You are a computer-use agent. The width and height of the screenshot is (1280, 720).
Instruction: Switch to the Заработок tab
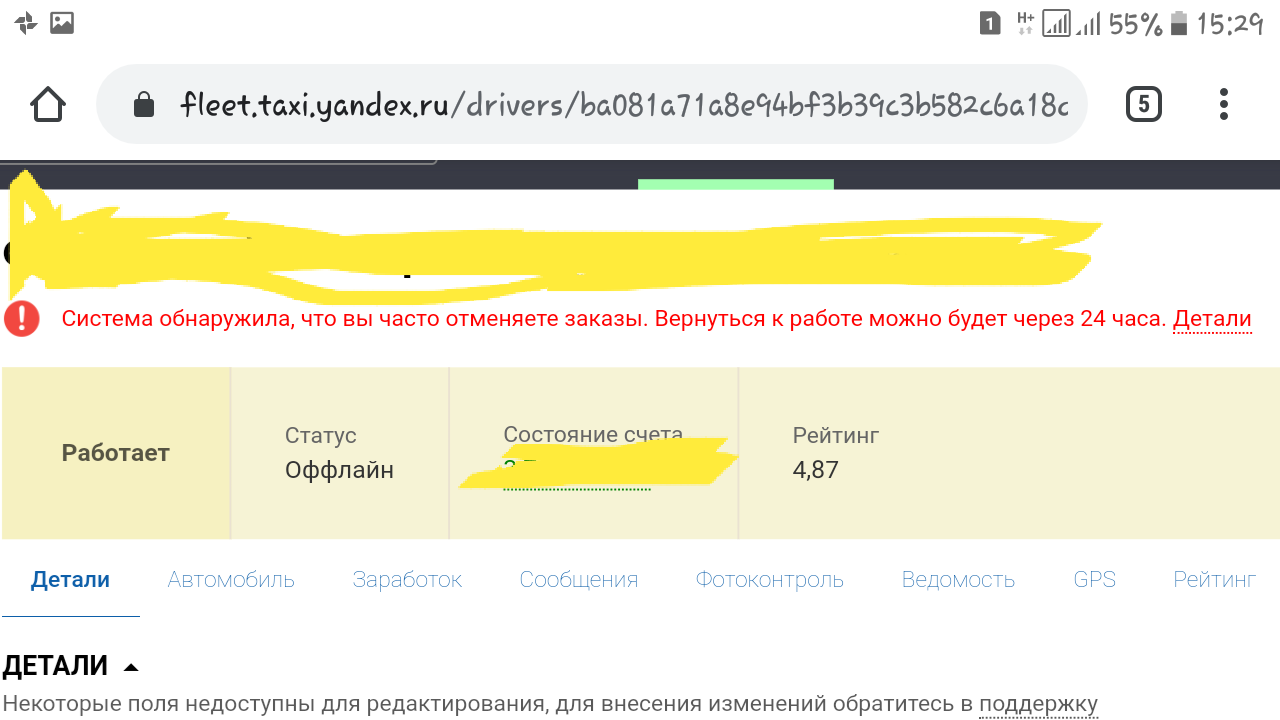click(407, 580)
